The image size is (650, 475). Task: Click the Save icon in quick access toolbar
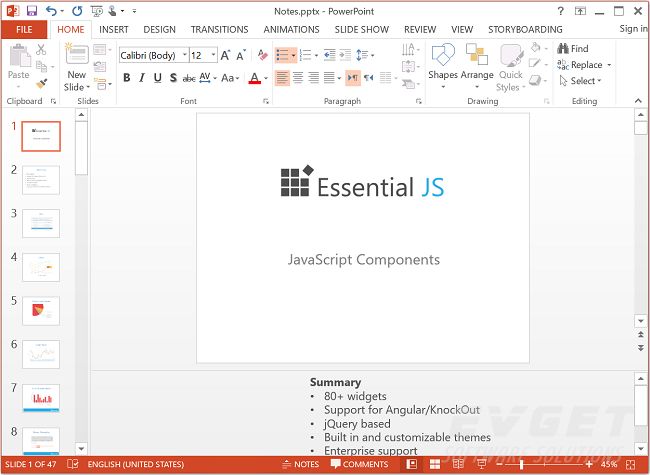pyautogui.click(x=32, y=11)
